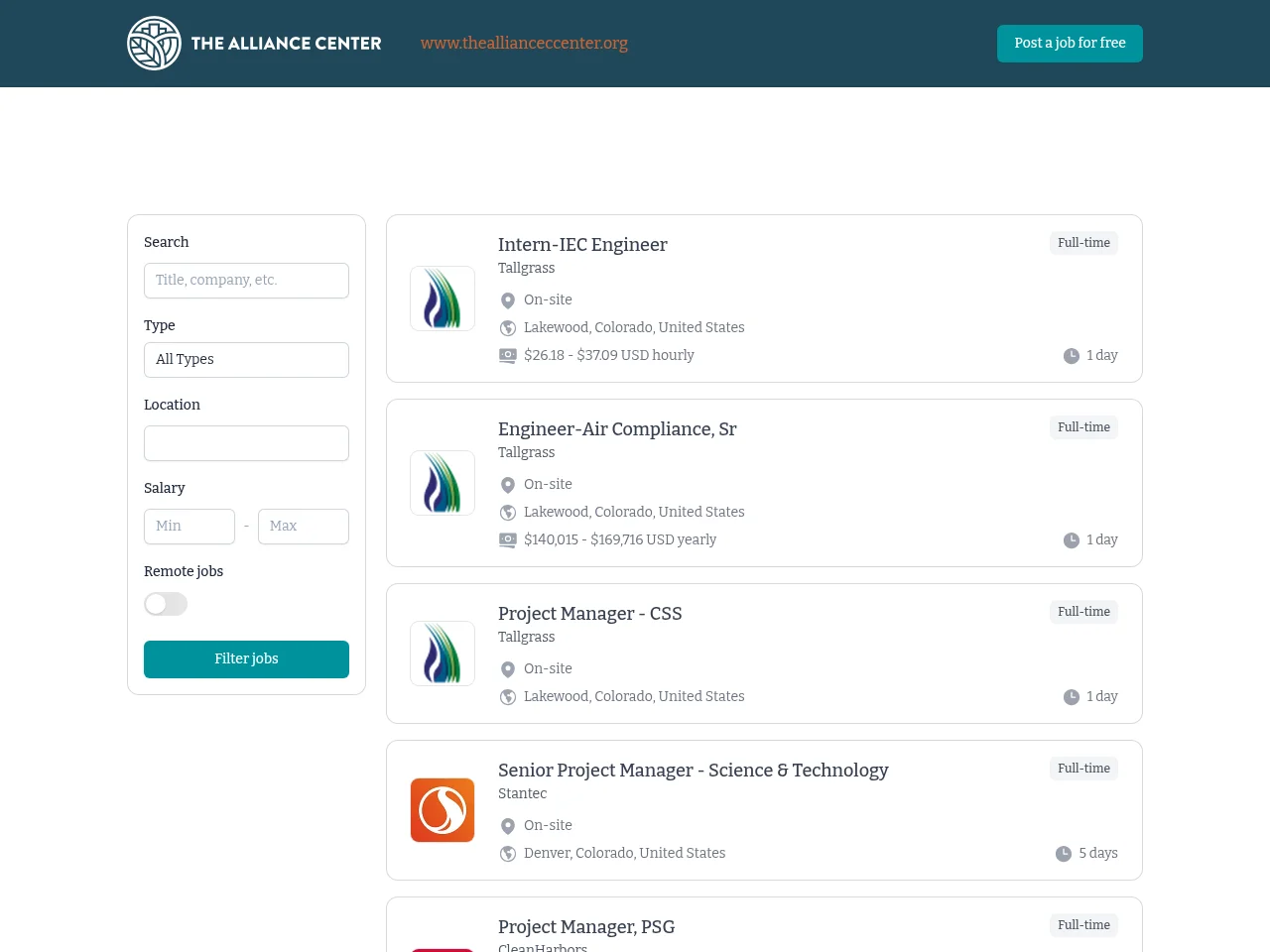Visit www.thealliancecenter.org link
This screenshot has height=952, width=1270.
pyautogui.click(x=524, y=44)
